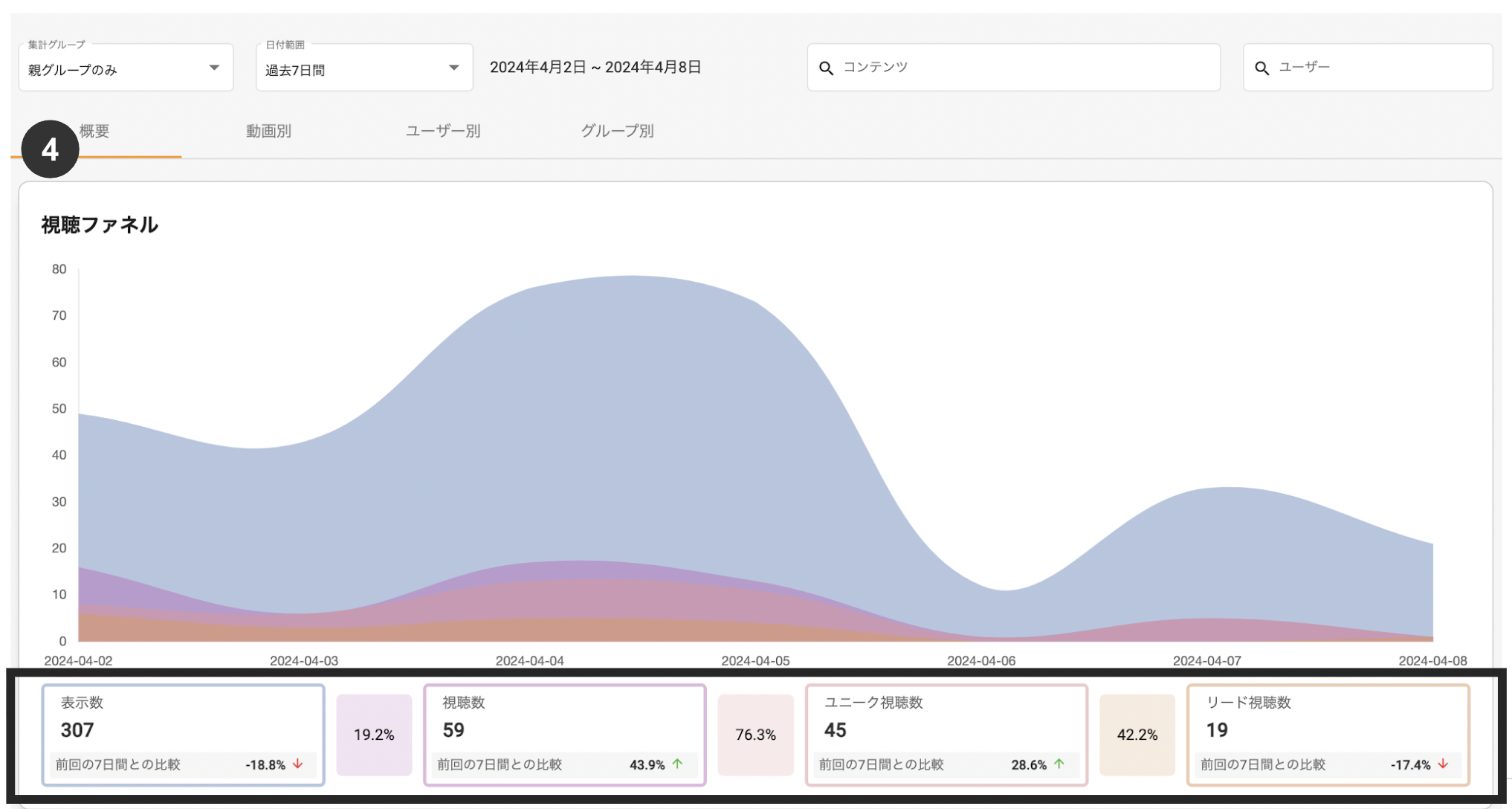This screenshot has height=809, width=1512.
Task: Click the search icon in コンテンツ field
Action: tap(826, 68)
